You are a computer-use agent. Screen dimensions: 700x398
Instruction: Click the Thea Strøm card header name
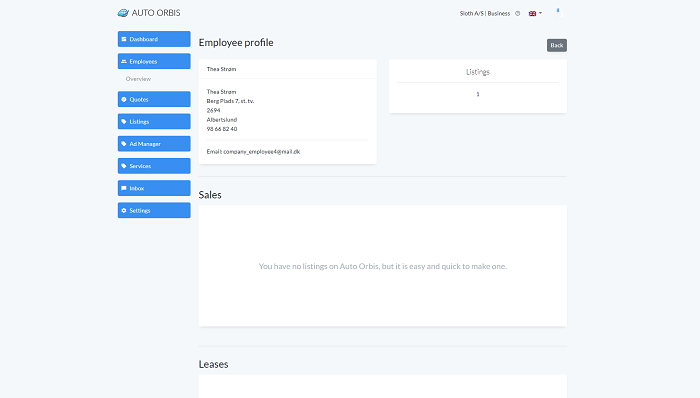click(221, 69)
